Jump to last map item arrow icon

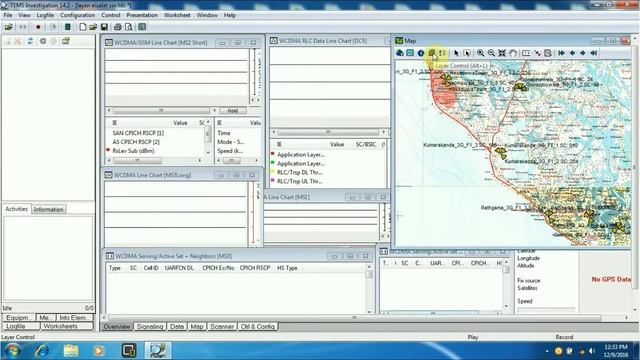pyautogui.click(x=594, y=53)
